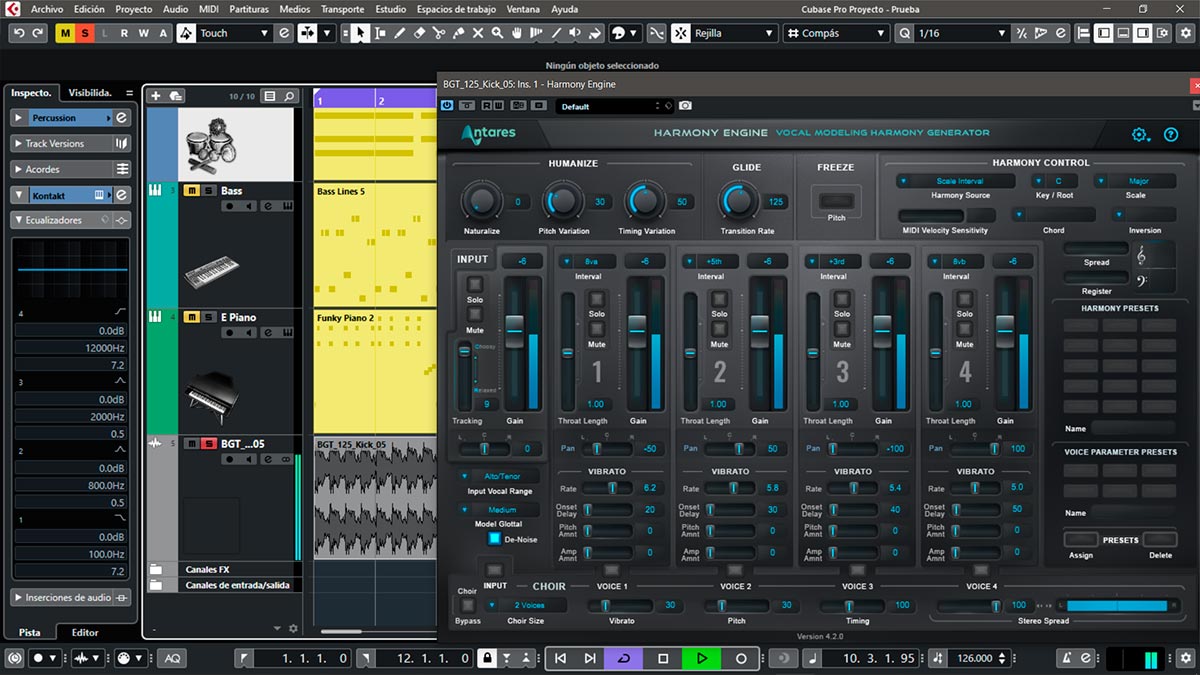
Task: Switch to the Editor tab
Action: 85,632
